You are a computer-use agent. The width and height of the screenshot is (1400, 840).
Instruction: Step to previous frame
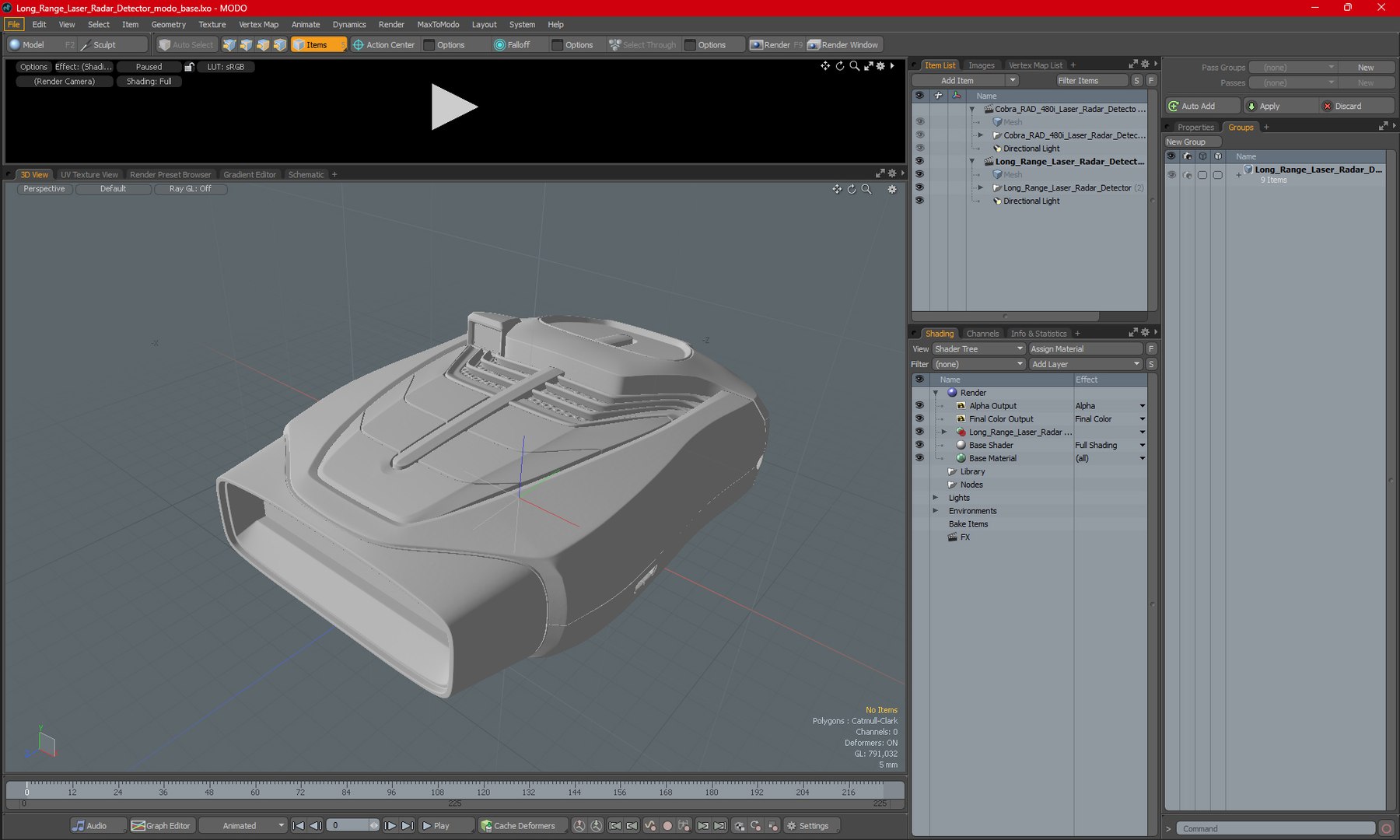pos(316,826)
